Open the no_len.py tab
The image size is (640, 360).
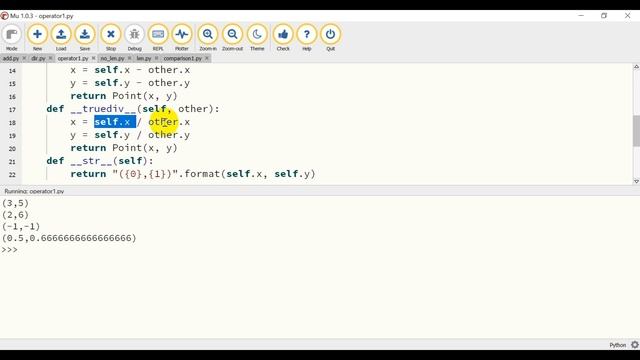(112, 58)
